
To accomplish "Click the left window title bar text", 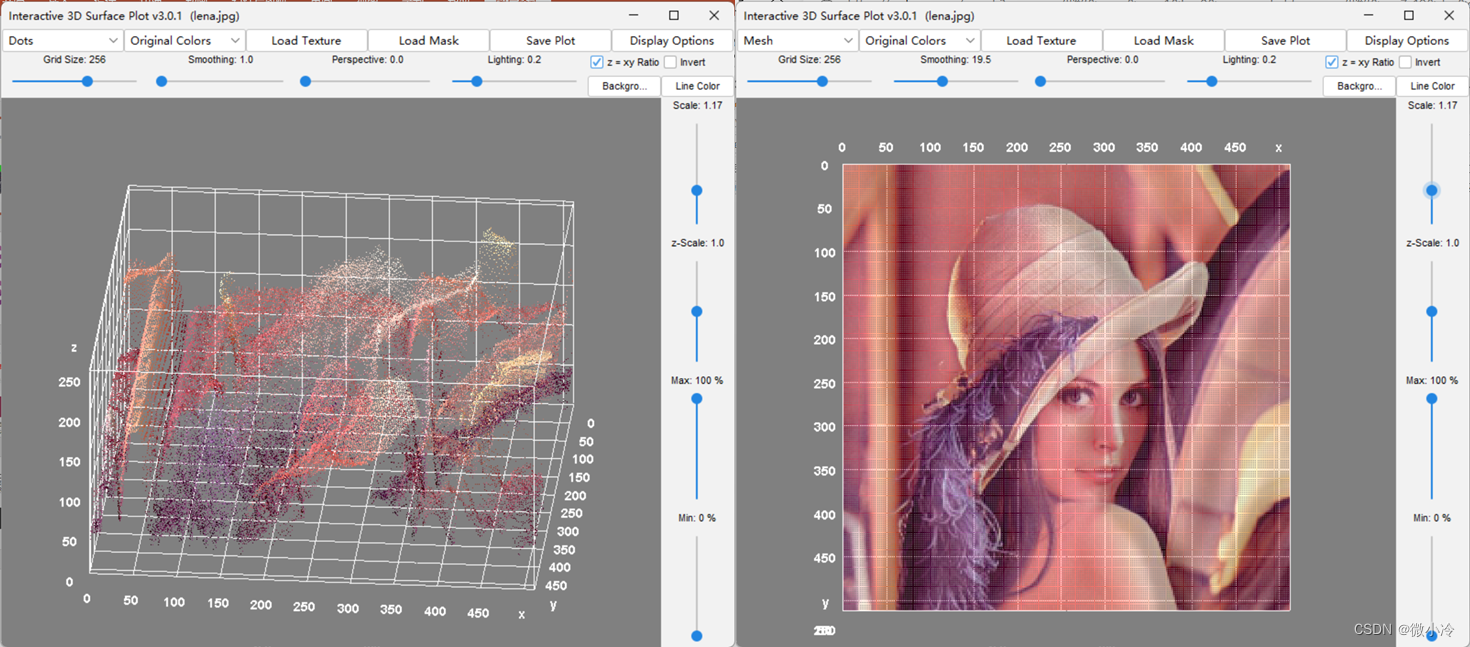I will [124, 16].
